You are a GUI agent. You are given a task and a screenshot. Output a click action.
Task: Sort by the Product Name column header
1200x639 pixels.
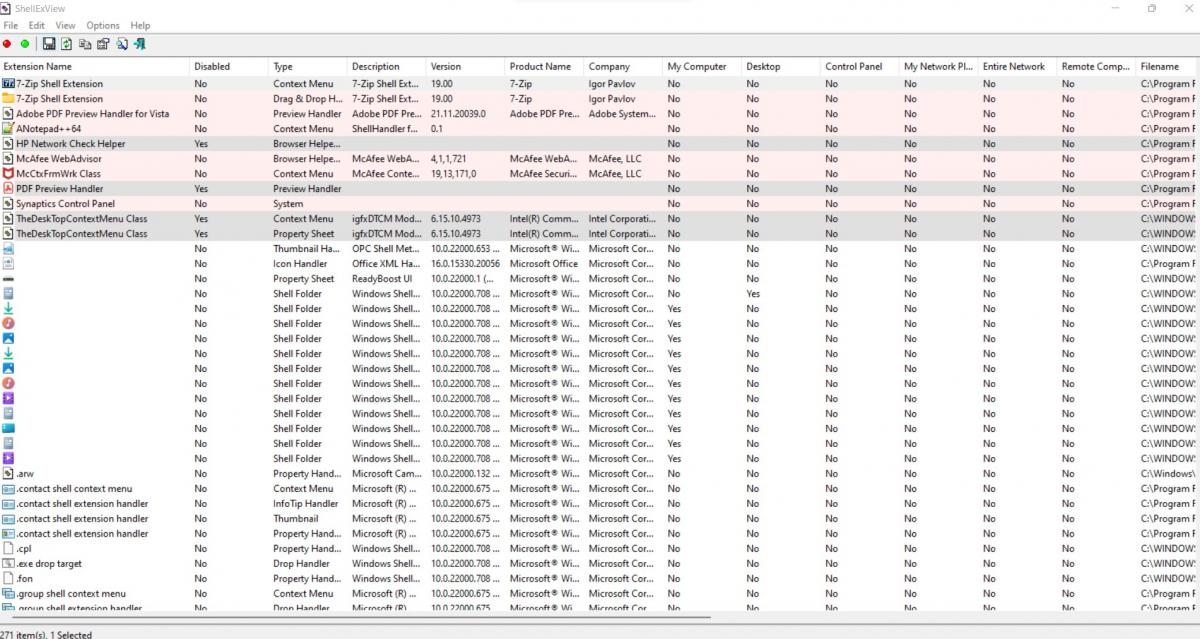[545, 67]
